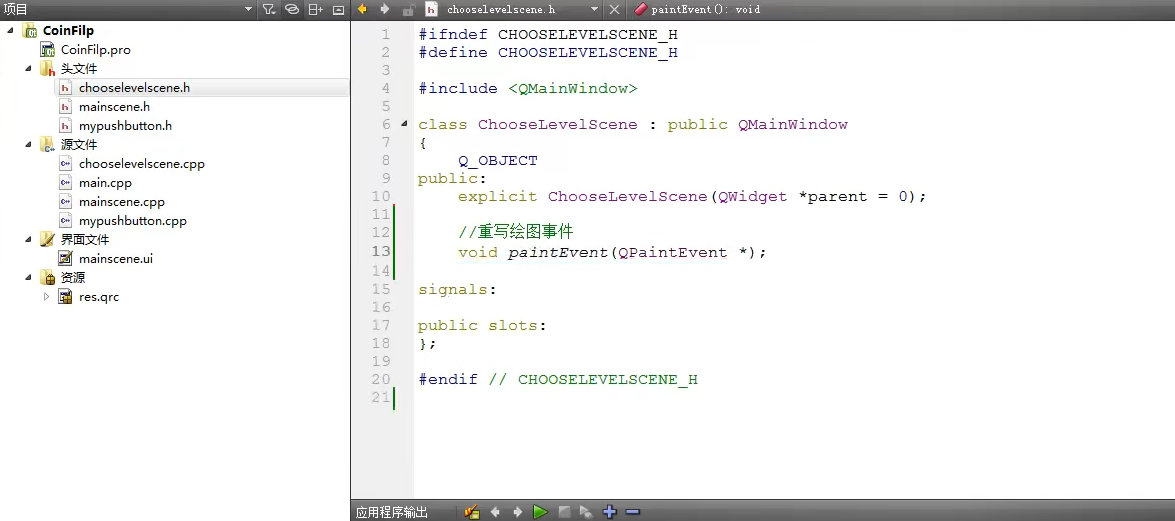This screenshot has width=1175, height=521.
Task: Click QMainWindow in the include line
Action: point(573,88)
